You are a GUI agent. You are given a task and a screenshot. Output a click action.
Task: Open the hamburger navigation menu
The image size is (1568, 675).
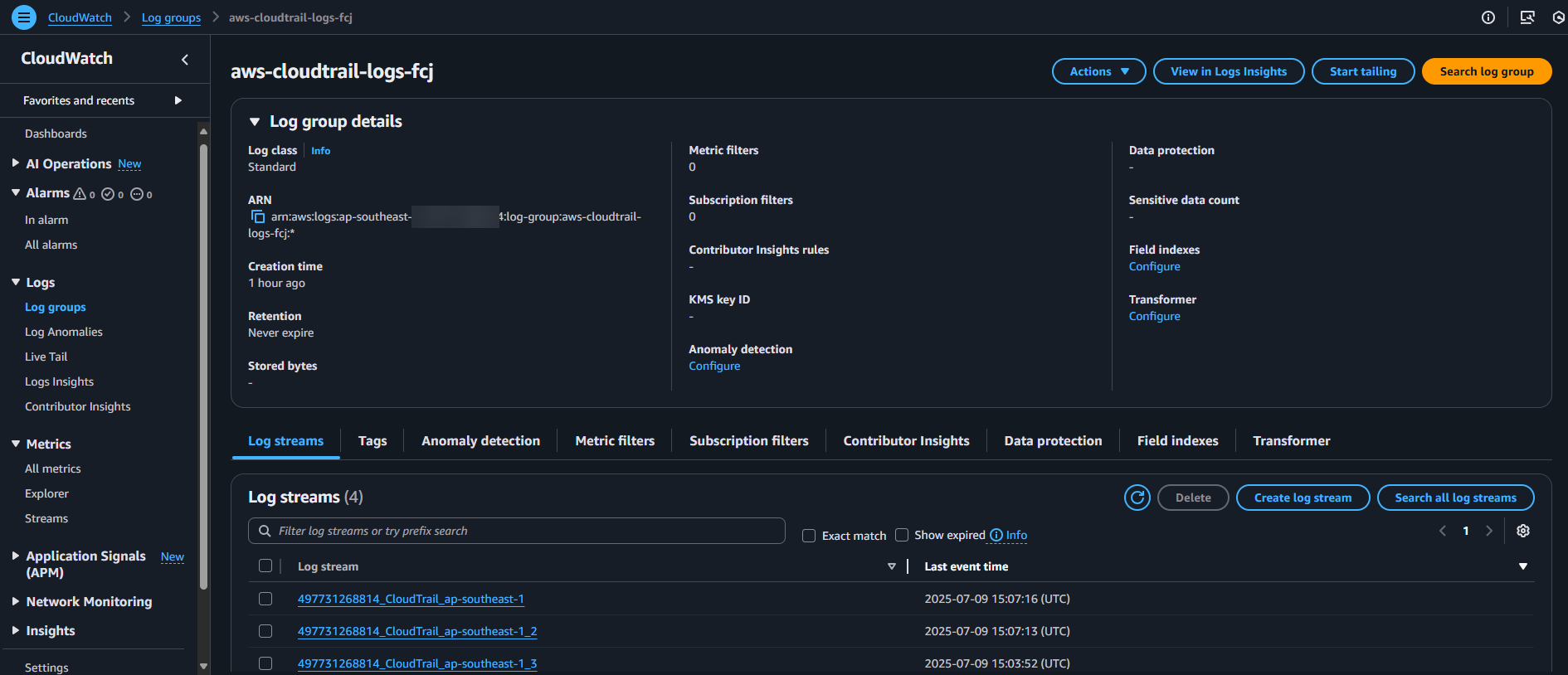(x=24, y=17)
